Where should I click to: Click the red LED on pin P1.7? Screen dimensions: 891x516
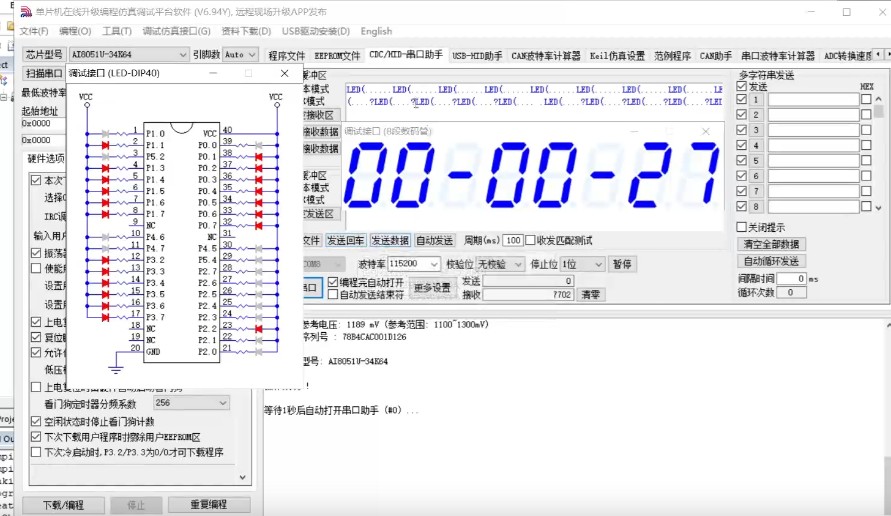(105, 214)
